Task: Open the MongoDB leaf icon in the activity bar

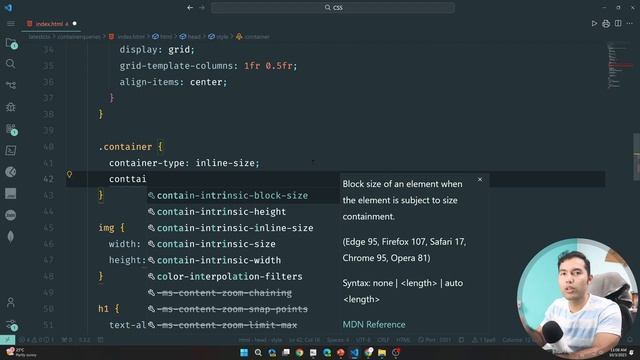Action: pos(11,237)
